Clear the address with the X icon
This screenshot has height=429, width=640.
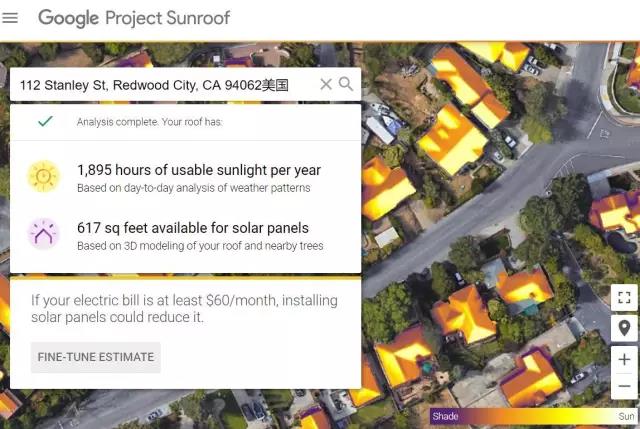[325, 85]
